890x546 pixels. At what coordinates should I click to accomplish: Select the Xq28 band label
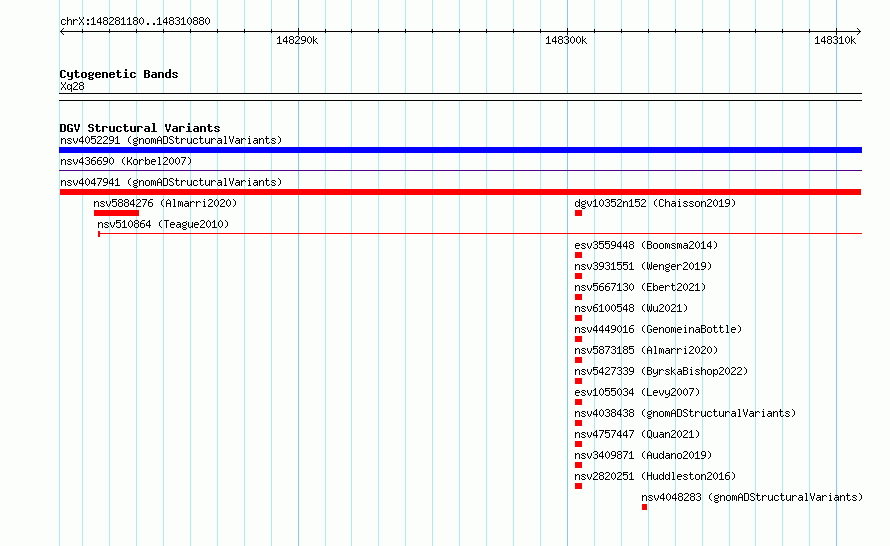tap(72, 86)
